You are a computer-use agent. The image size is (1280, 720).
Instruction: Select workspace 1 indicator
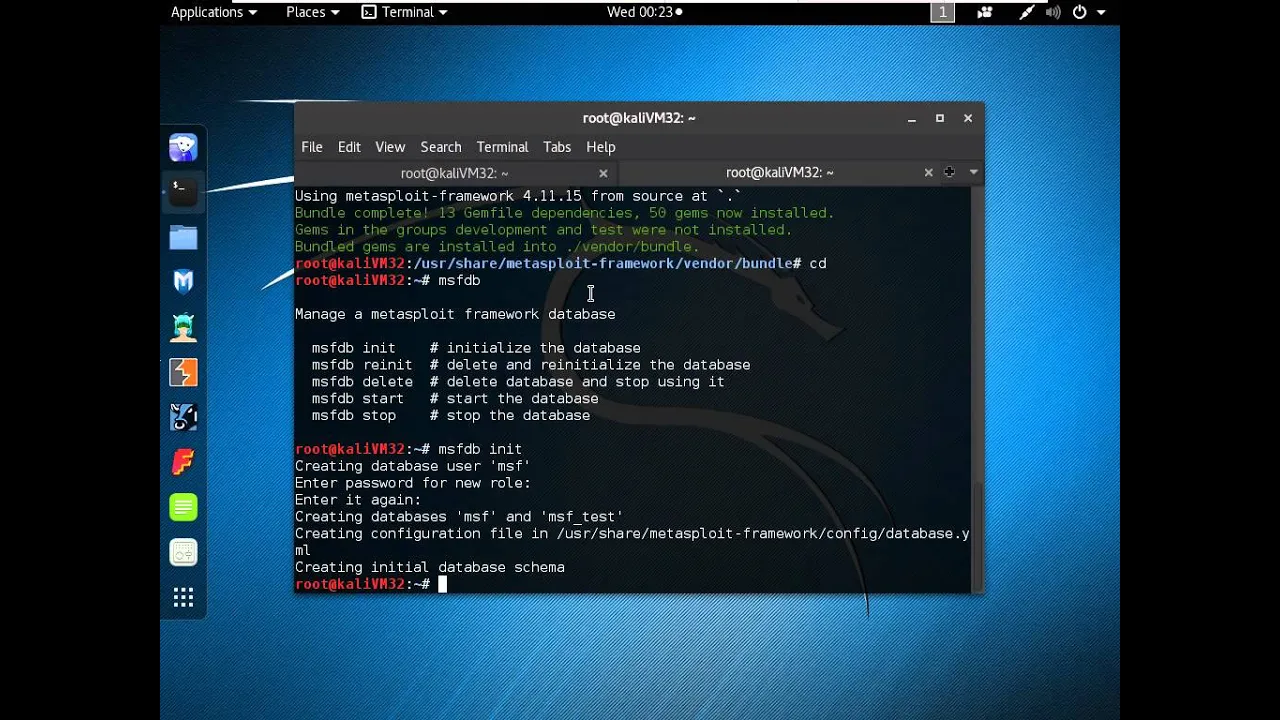click(942, 12)
